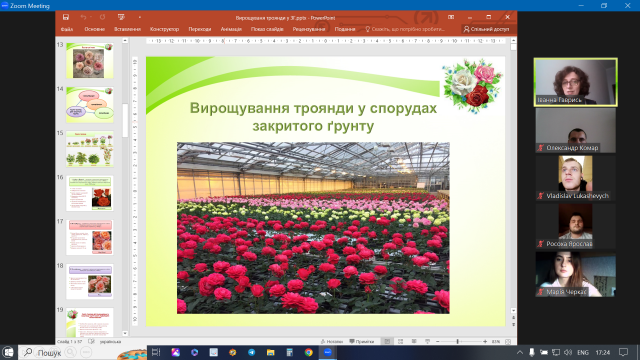Select Іванна Гаврись video tile
The height and width of the screenshot is (360, 640).
[x=576, y=82]
